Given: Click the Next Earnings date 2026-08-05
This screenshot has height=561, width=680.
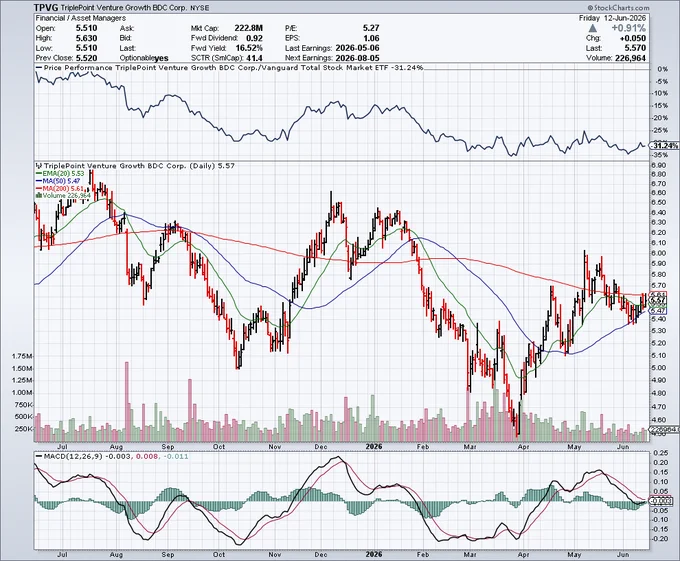Looking at the screenshot, I should click(x=357, y=58).
